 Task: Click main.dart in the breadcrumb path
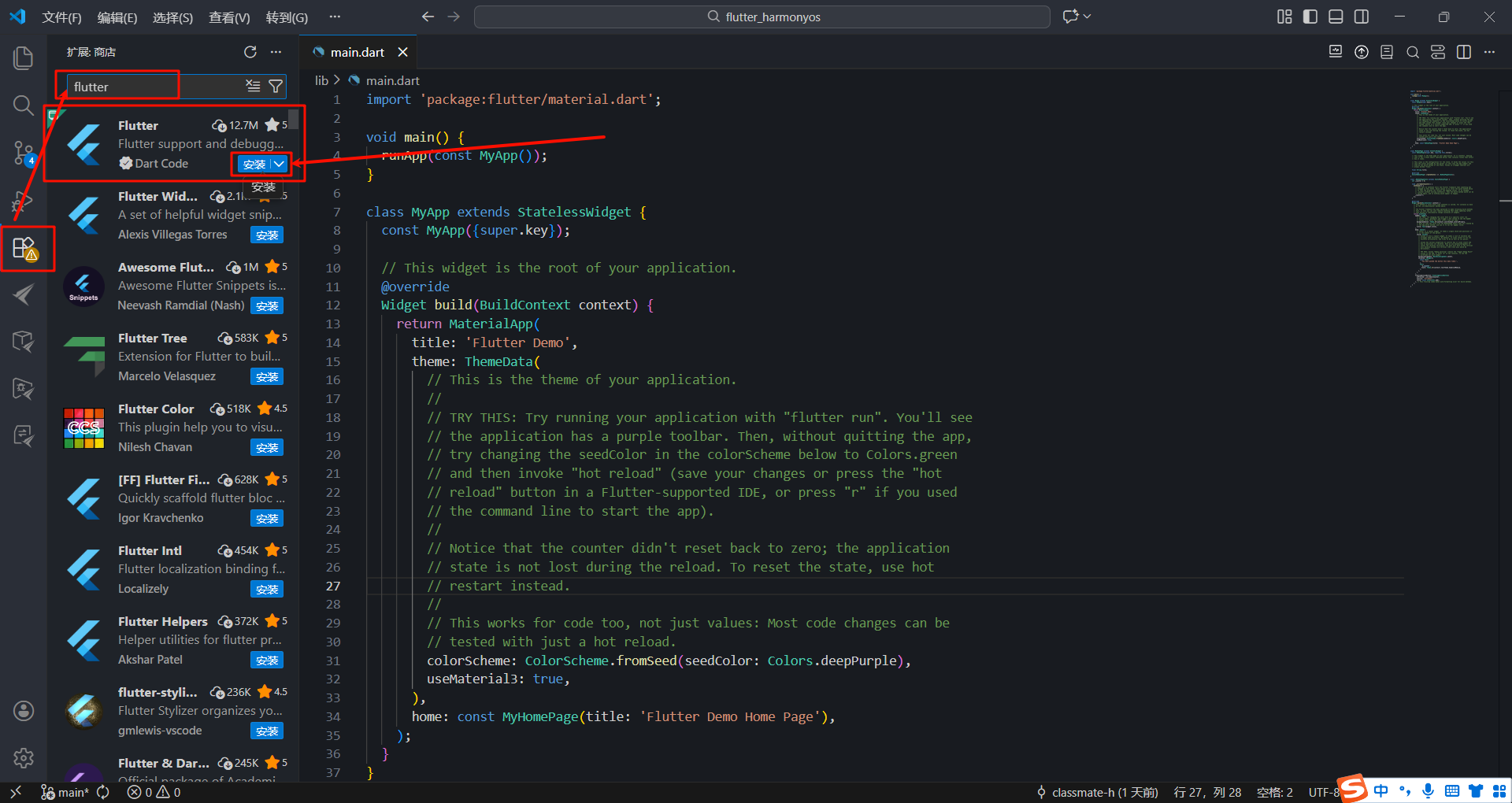point(392,80)
